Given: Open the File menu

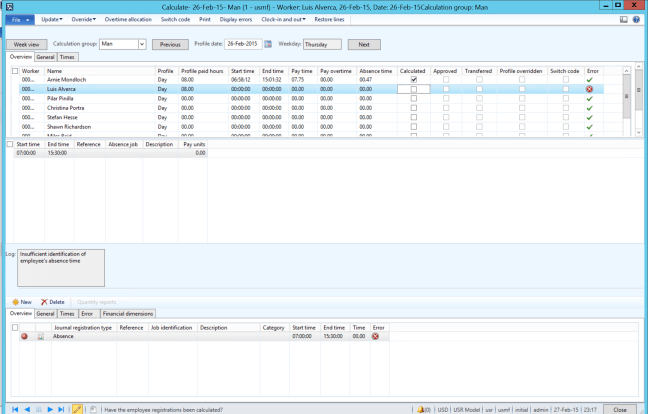Looking at the screenshot, I should (x=20, y=19).
